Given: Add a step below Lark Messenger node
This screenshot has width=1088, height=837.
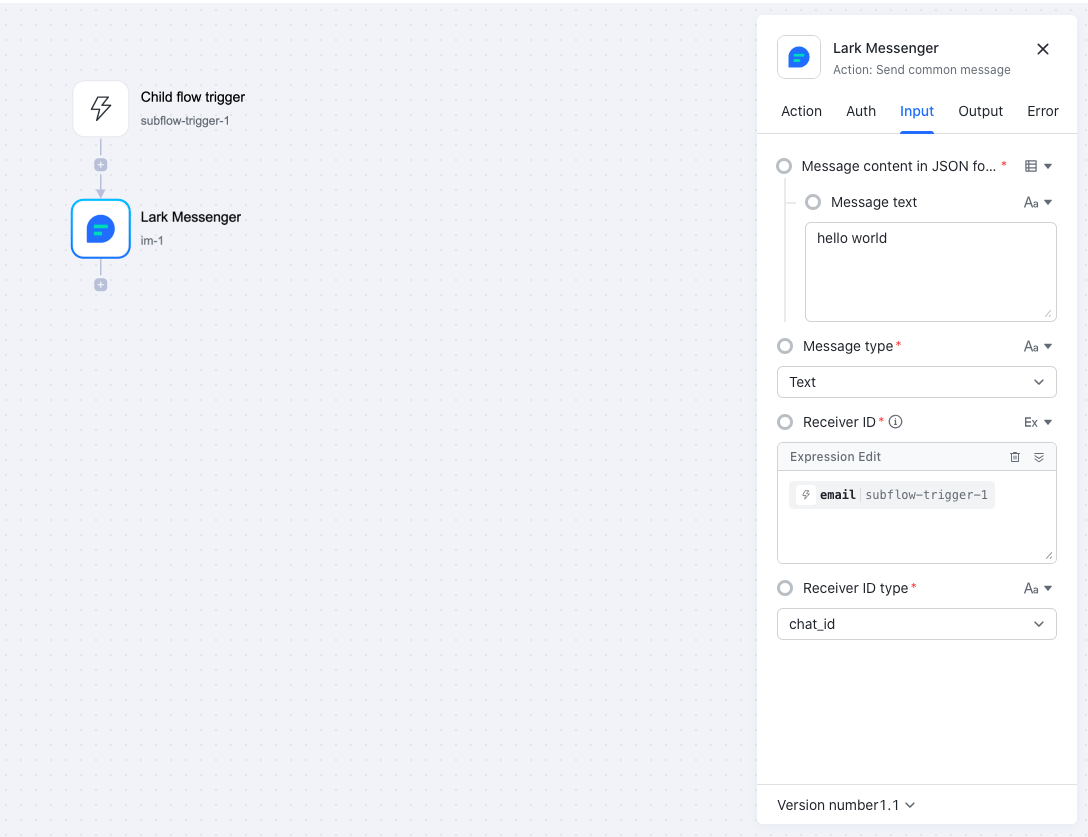Looking at the screenshot, I should pyautogui.click(x=101, y=285).
